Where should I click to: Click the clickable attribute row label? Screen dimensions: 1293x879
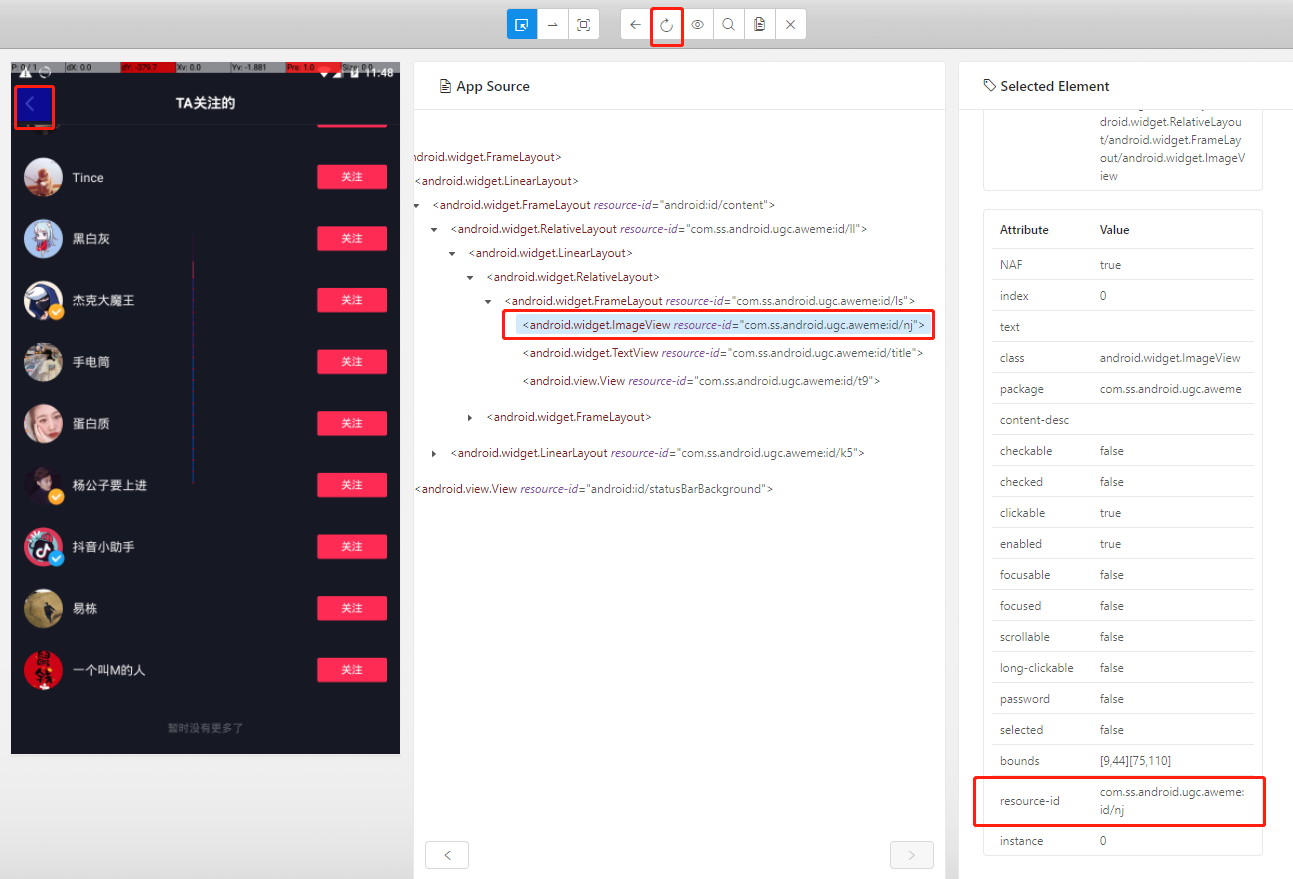click(1022, 513)
